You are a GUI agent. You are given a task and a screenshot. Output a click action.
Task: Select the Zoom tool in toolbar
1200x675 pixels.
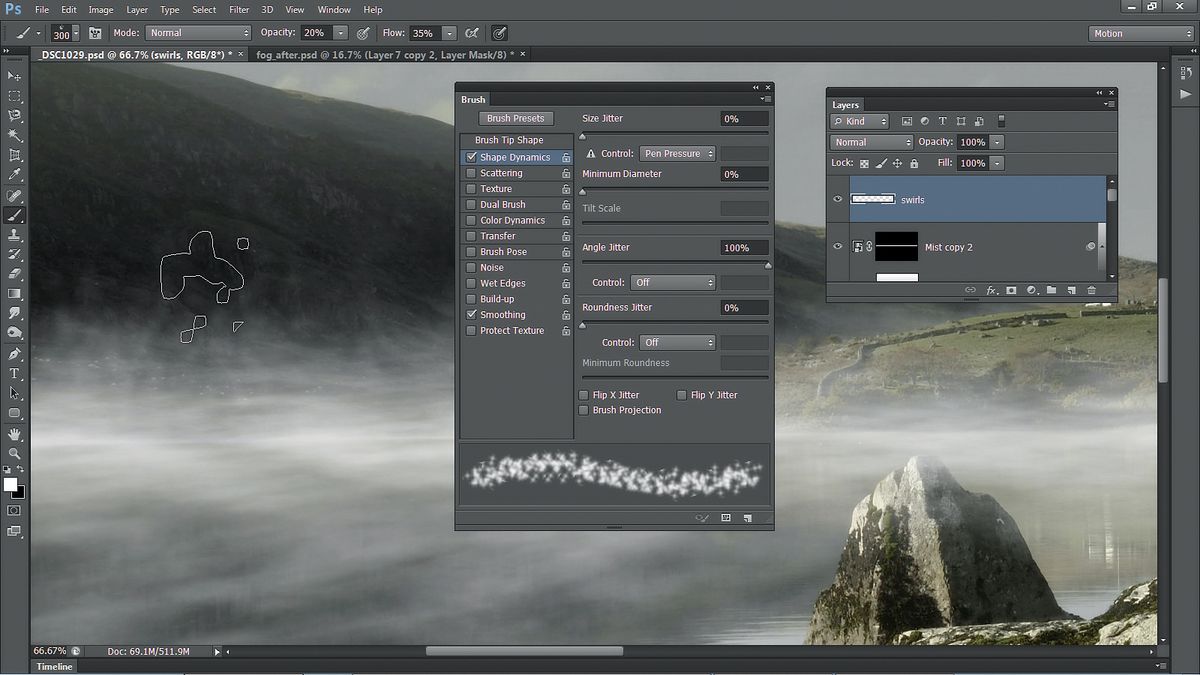14,453
